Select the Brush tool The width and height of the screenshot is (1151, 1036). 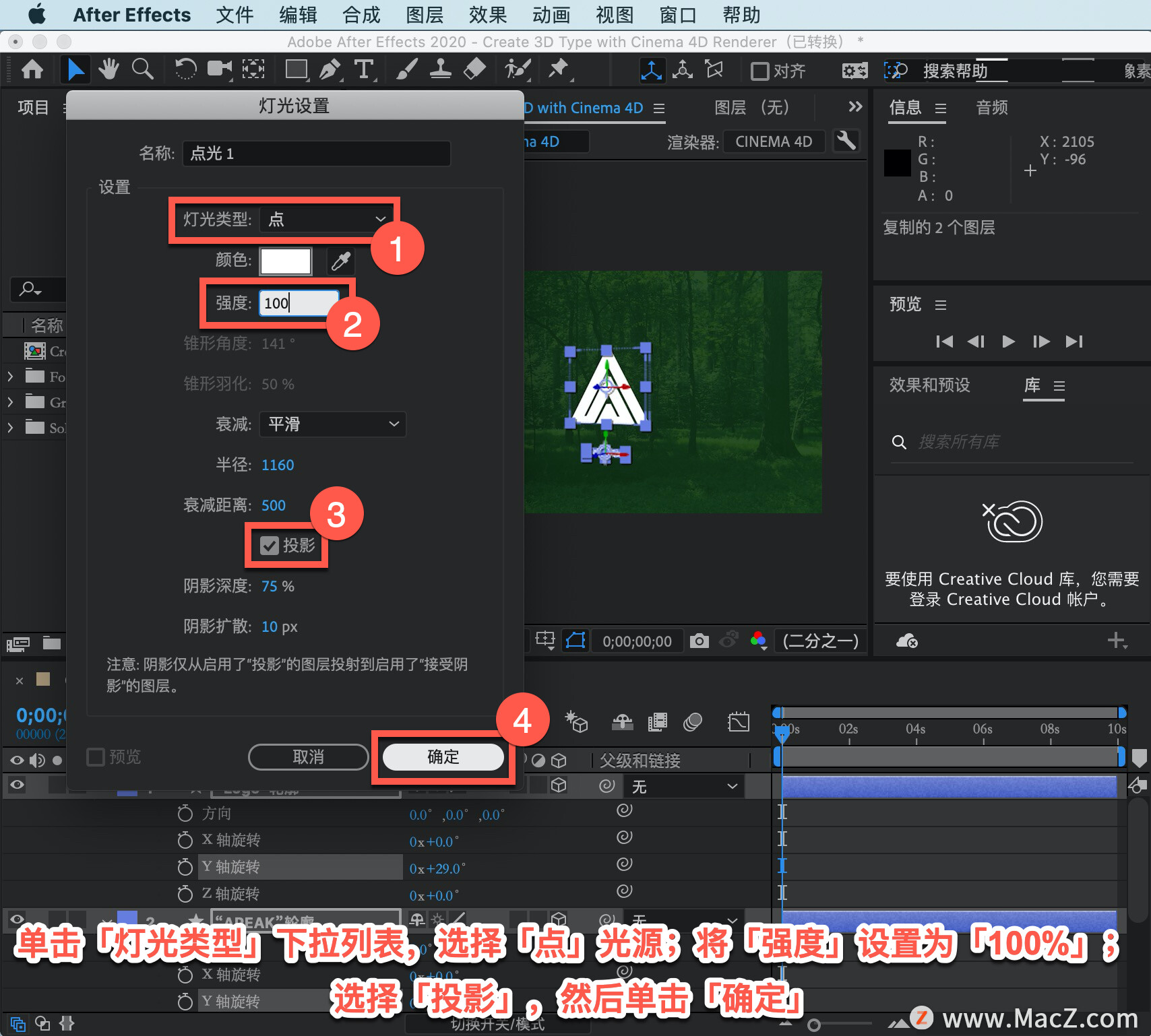(407, 69)
